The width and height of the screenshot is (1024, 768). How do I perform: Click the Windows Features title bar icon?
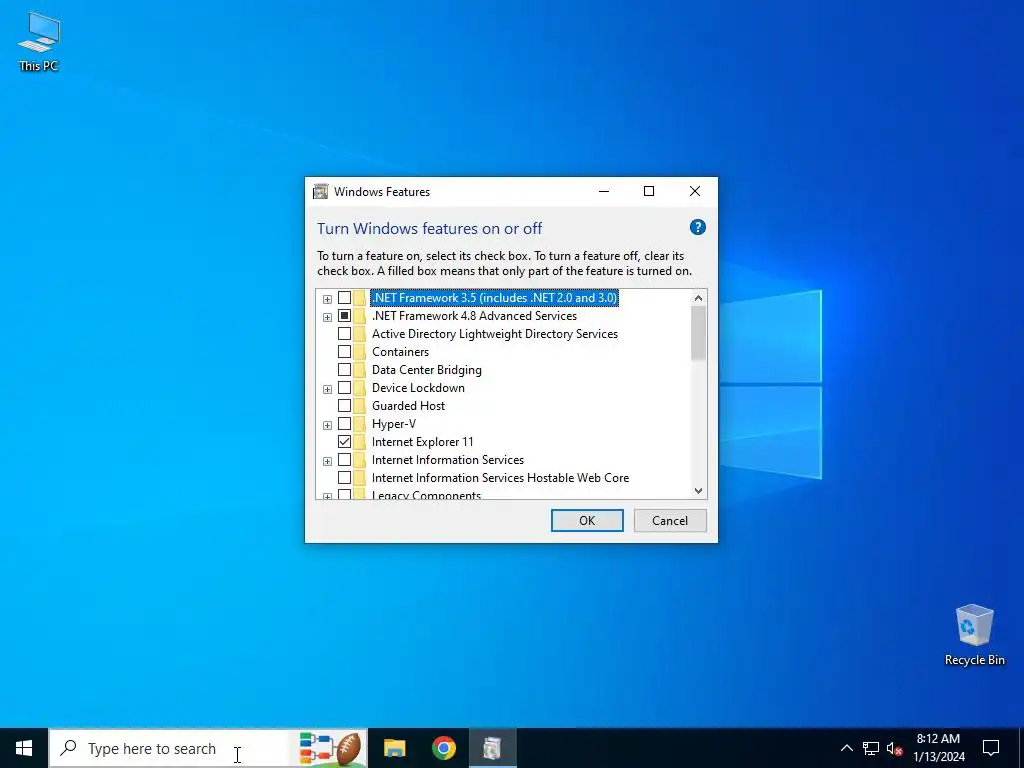click(320, 191)
